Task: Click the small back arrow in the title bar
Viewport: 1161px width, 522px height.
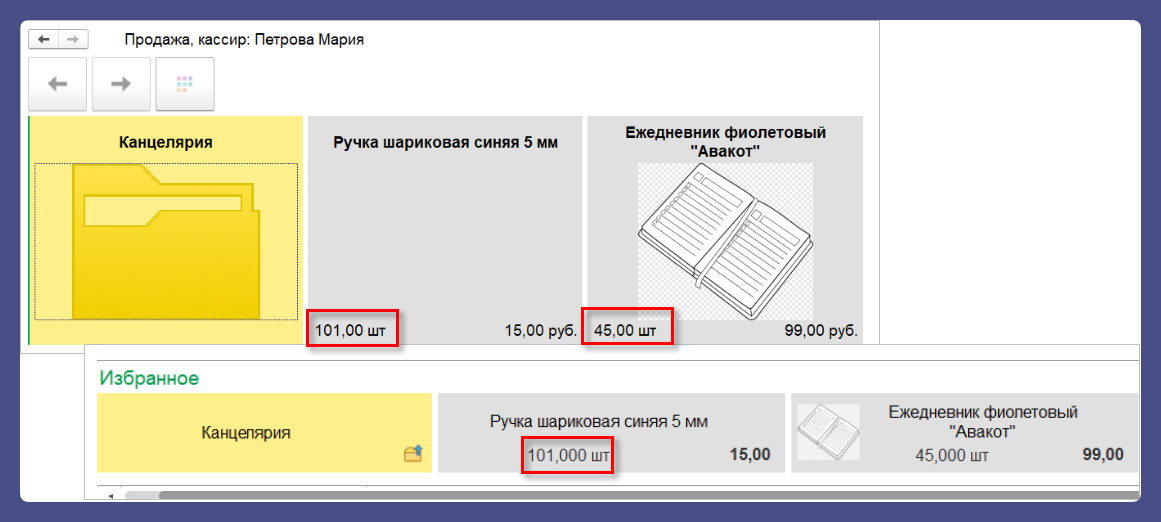Action: 44,39
